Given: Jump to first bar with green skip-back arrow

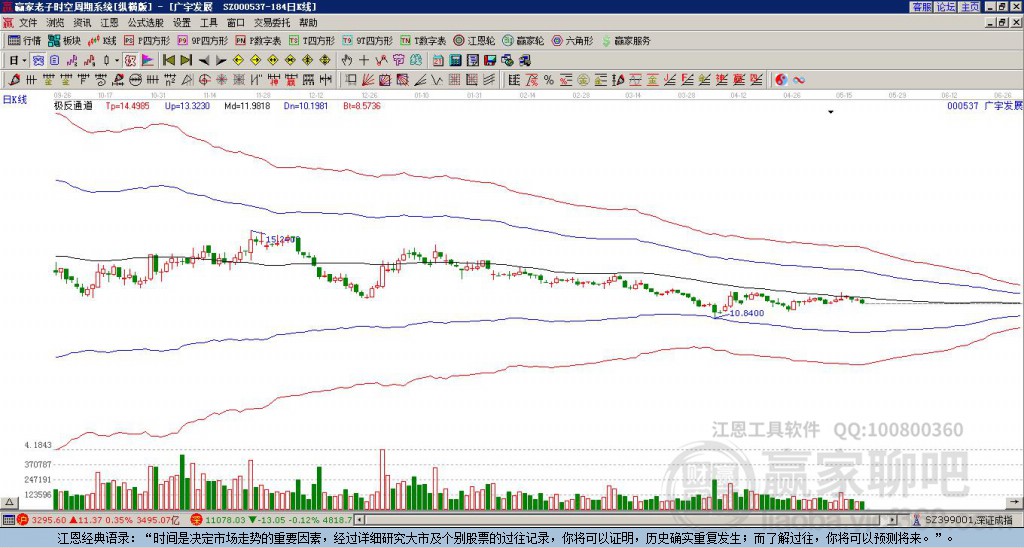Looking at the screenshot, I should (x=169, y=60).
